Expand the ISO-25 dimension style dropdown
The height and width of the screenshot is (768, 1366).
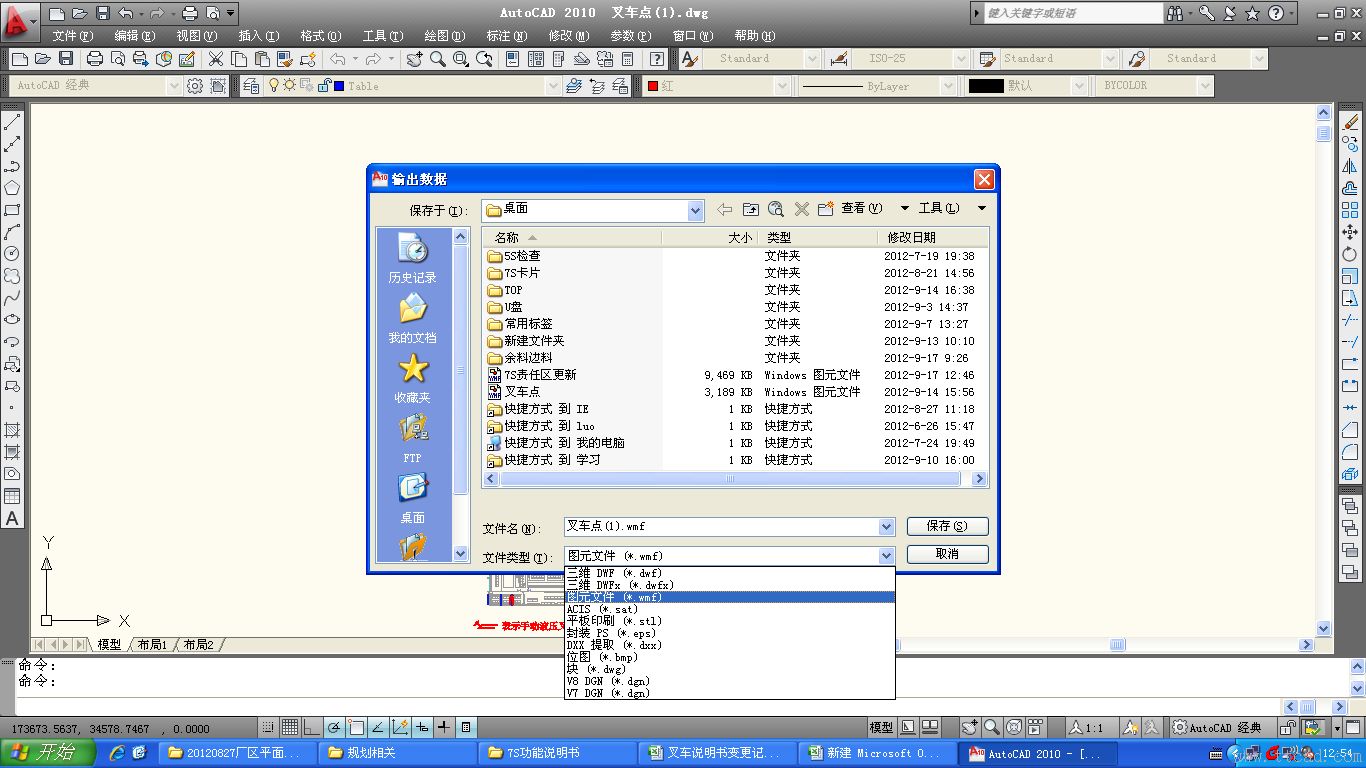[x=961, y=59]
